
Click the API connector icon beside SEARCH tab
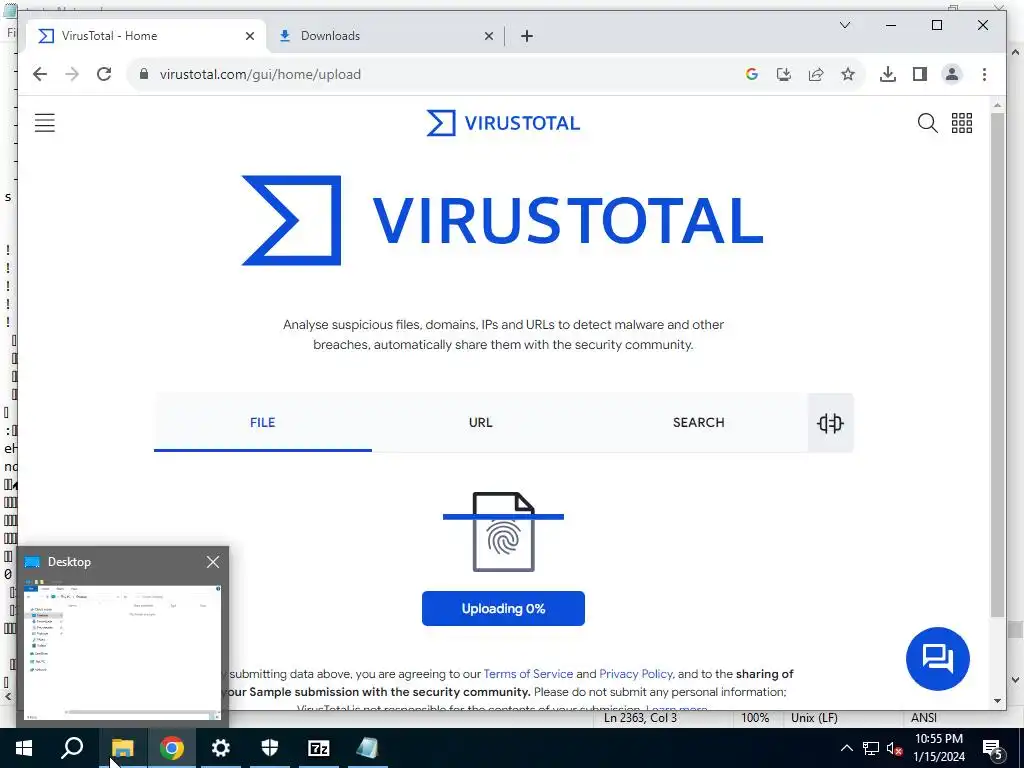pyautogui.click(x=830, y=423)
